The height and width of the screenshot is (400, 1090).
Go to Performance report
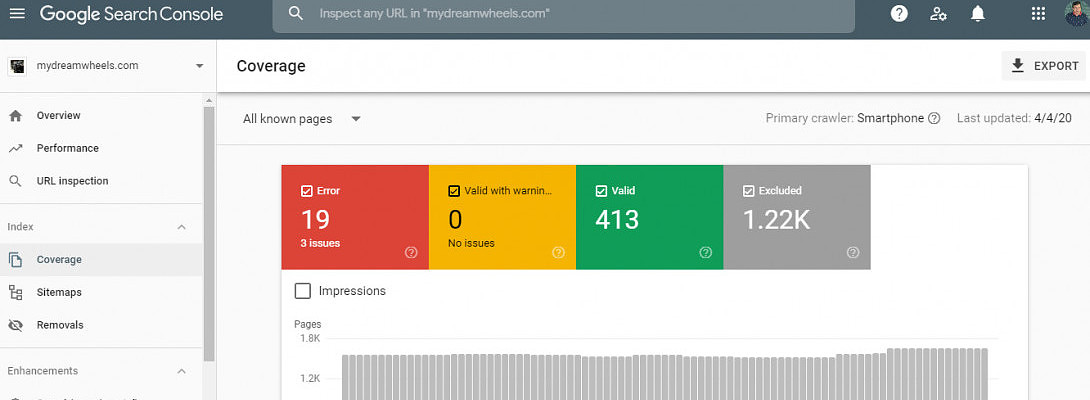point(67,148)
